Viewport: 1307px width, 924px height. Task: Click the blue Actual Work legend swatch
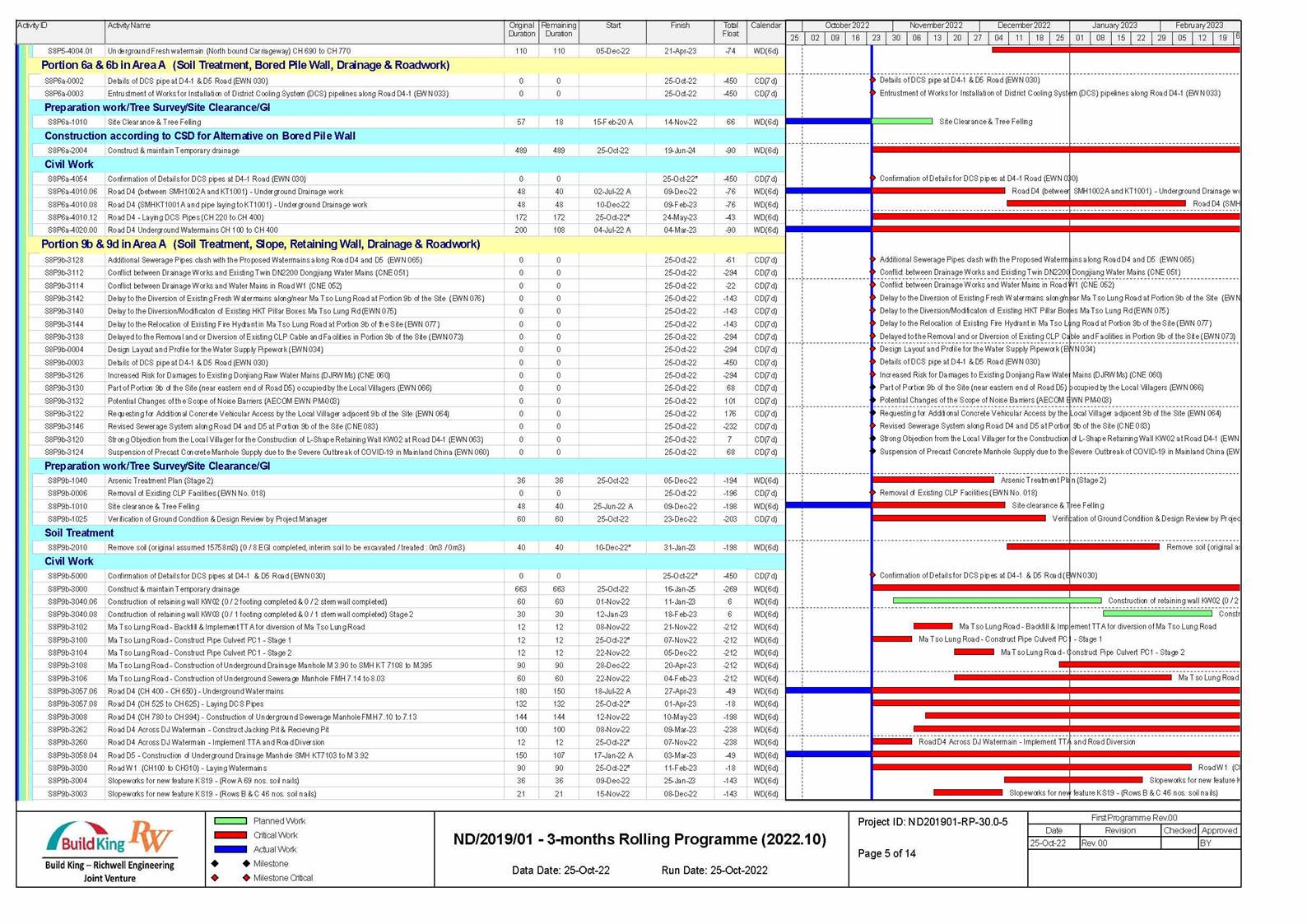[230, 849]
